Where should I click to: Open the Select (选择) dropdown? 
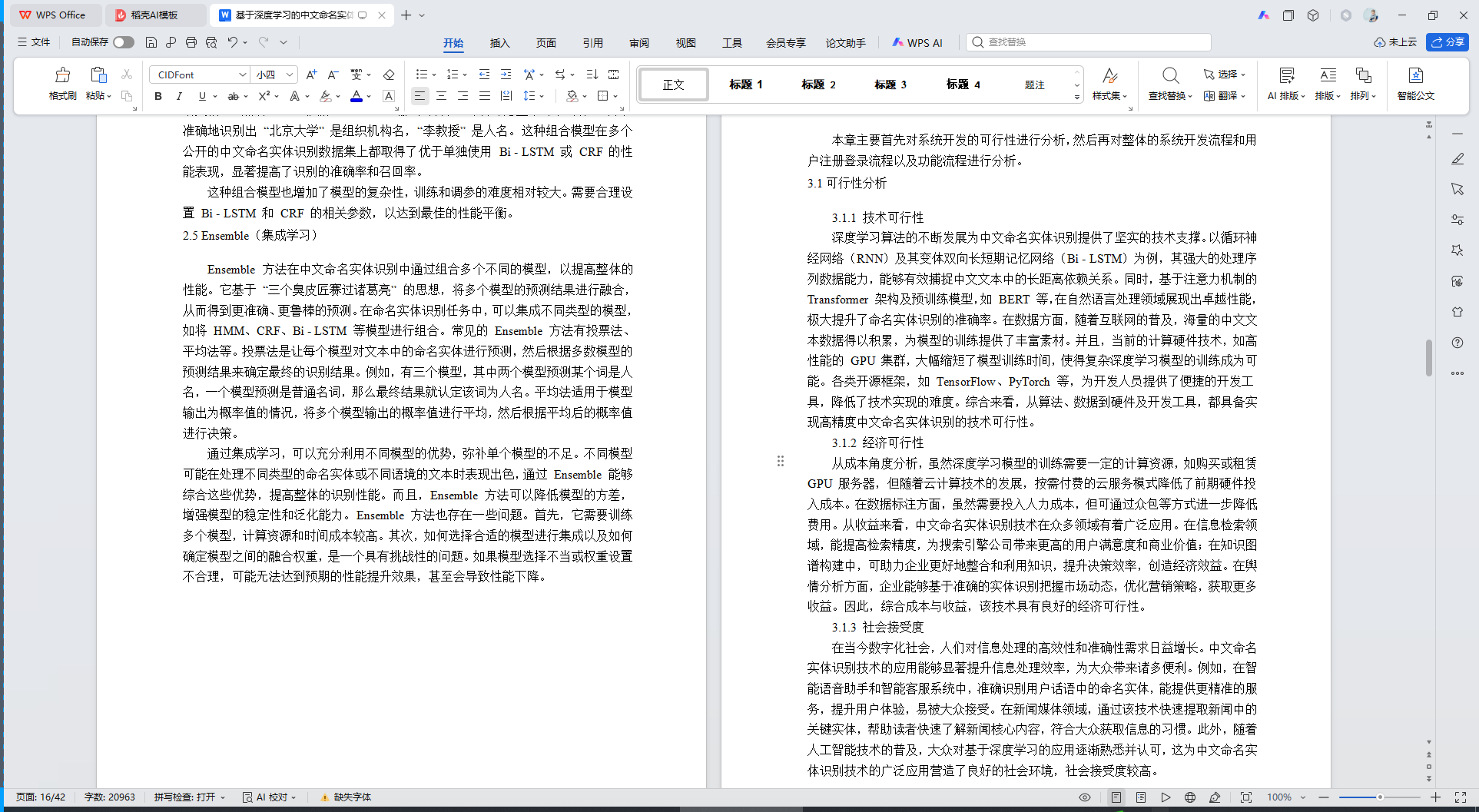point(1224,75)
